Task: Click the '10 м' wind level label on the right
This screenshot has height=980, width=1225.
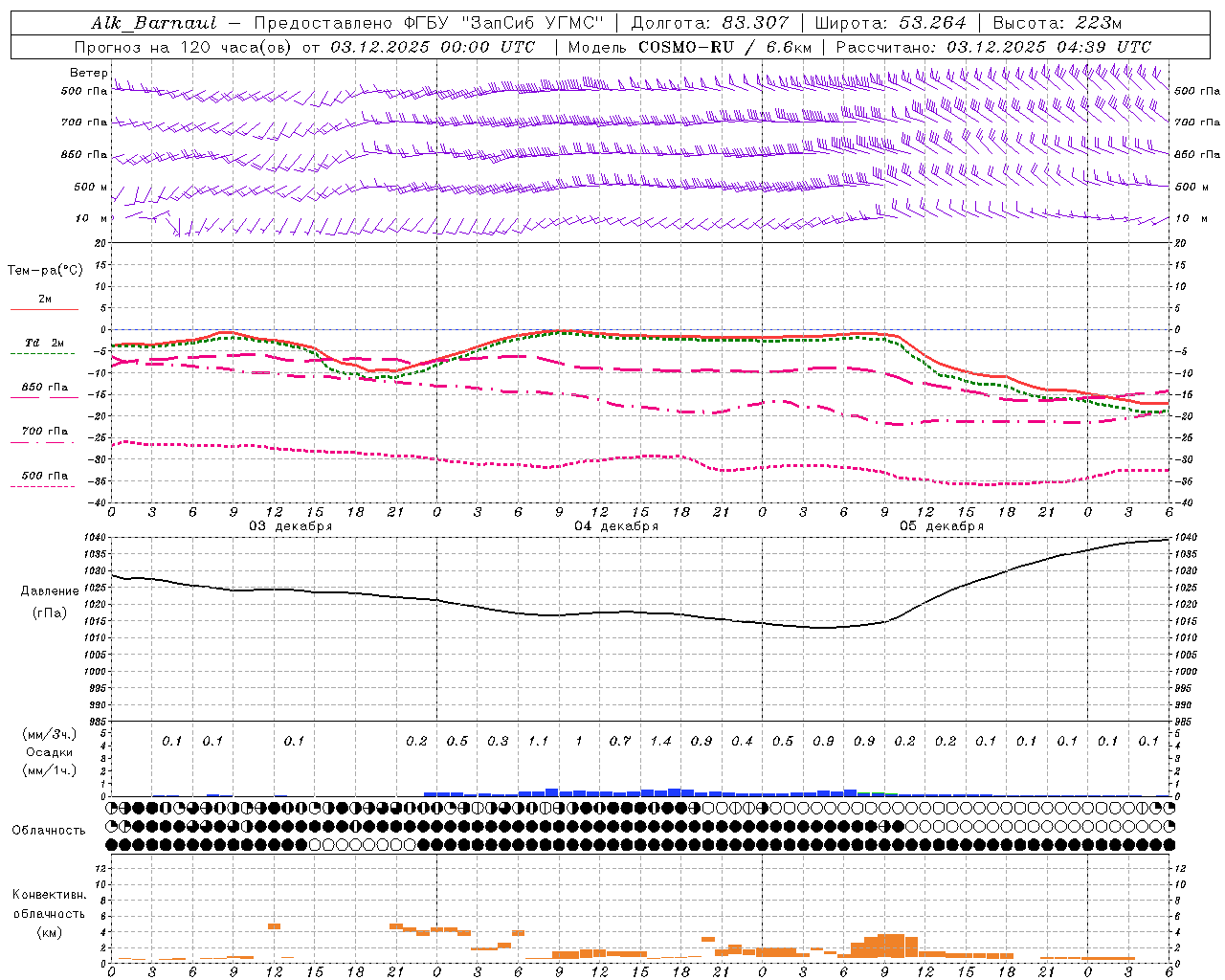Action: click(x=1190, y=218)
